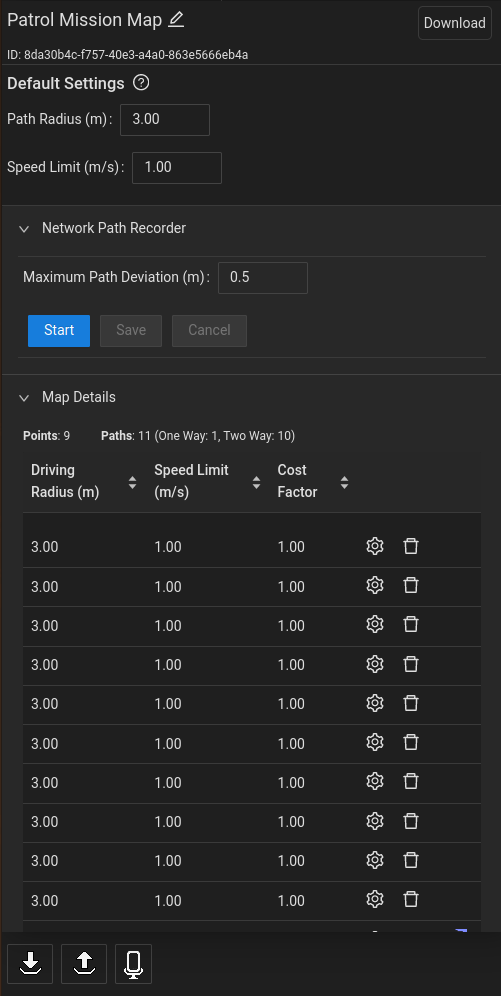The width and height of the screenshot is (501, 996).
Task: Click the download arrow icon in bottom toolbar
Action: (30, 964)
